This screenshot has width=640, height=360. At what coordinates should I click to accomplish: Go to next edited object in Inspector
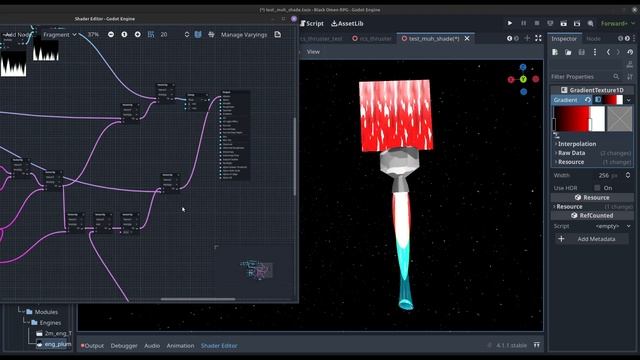click(618, 52)
